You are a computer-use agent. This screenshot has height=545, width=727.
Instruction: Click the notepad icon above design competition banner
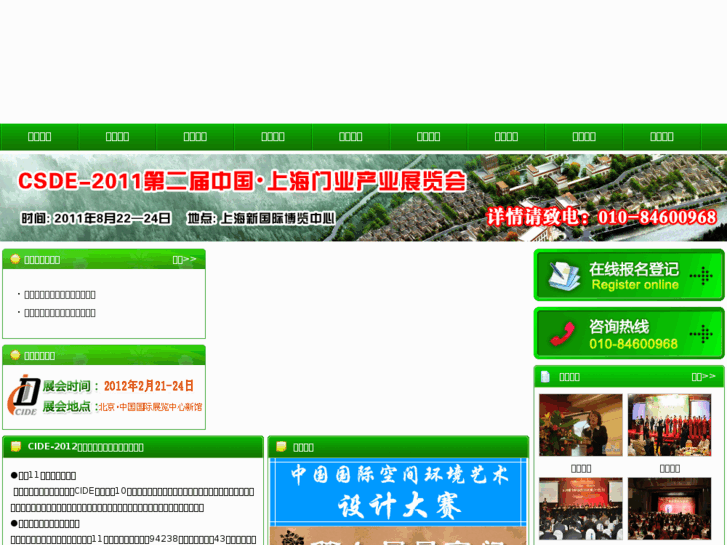coord(281,446)
